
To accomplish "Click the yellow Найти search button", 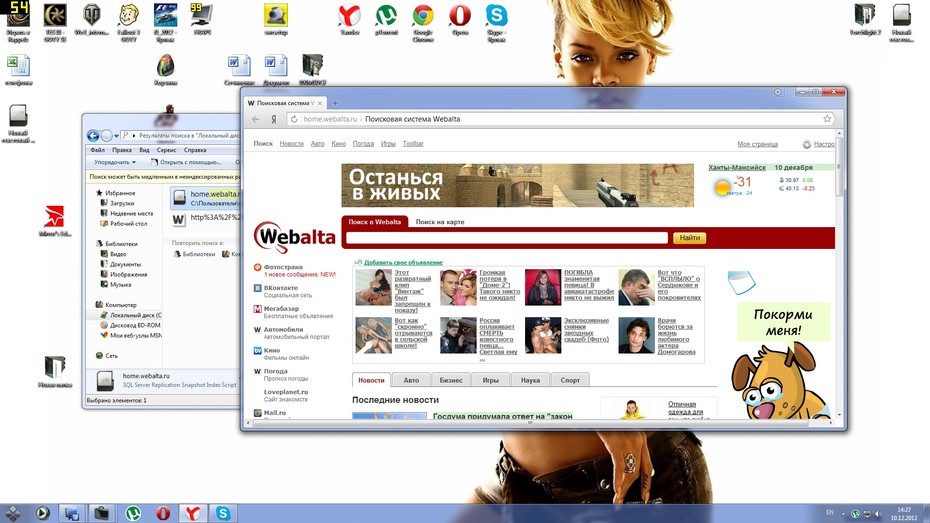I will pyautogui.click(x=689, y=238).
